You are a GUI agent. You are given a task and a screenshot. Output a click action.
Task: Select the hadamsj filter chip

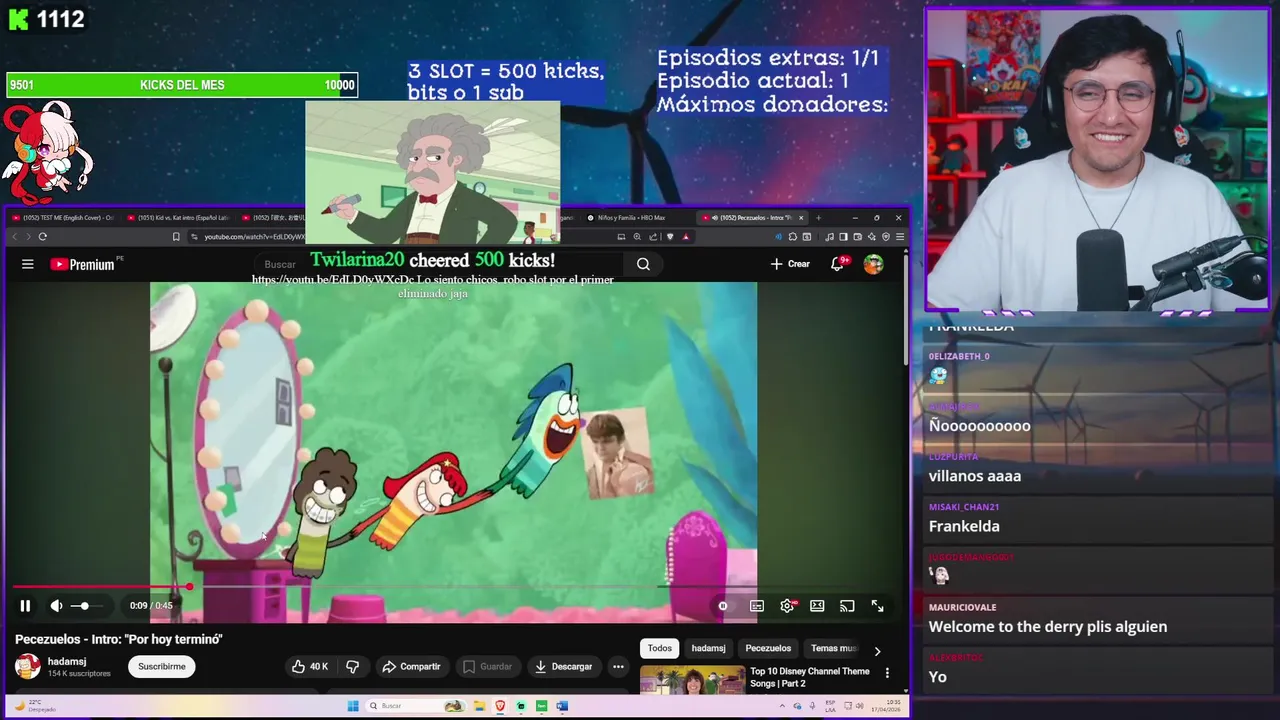tap(709, 648)
